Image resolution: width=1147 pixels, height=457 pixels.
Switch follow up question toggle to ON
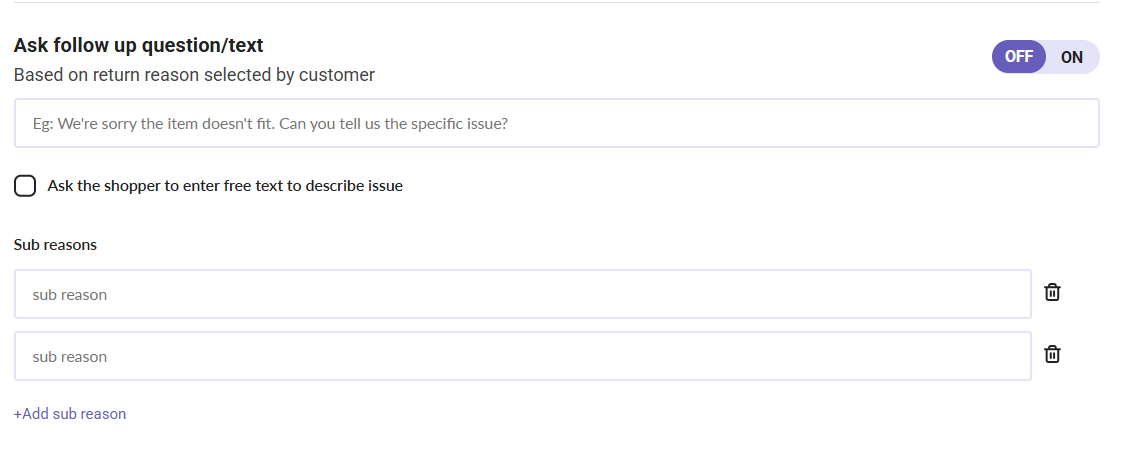coord(1072,57)
